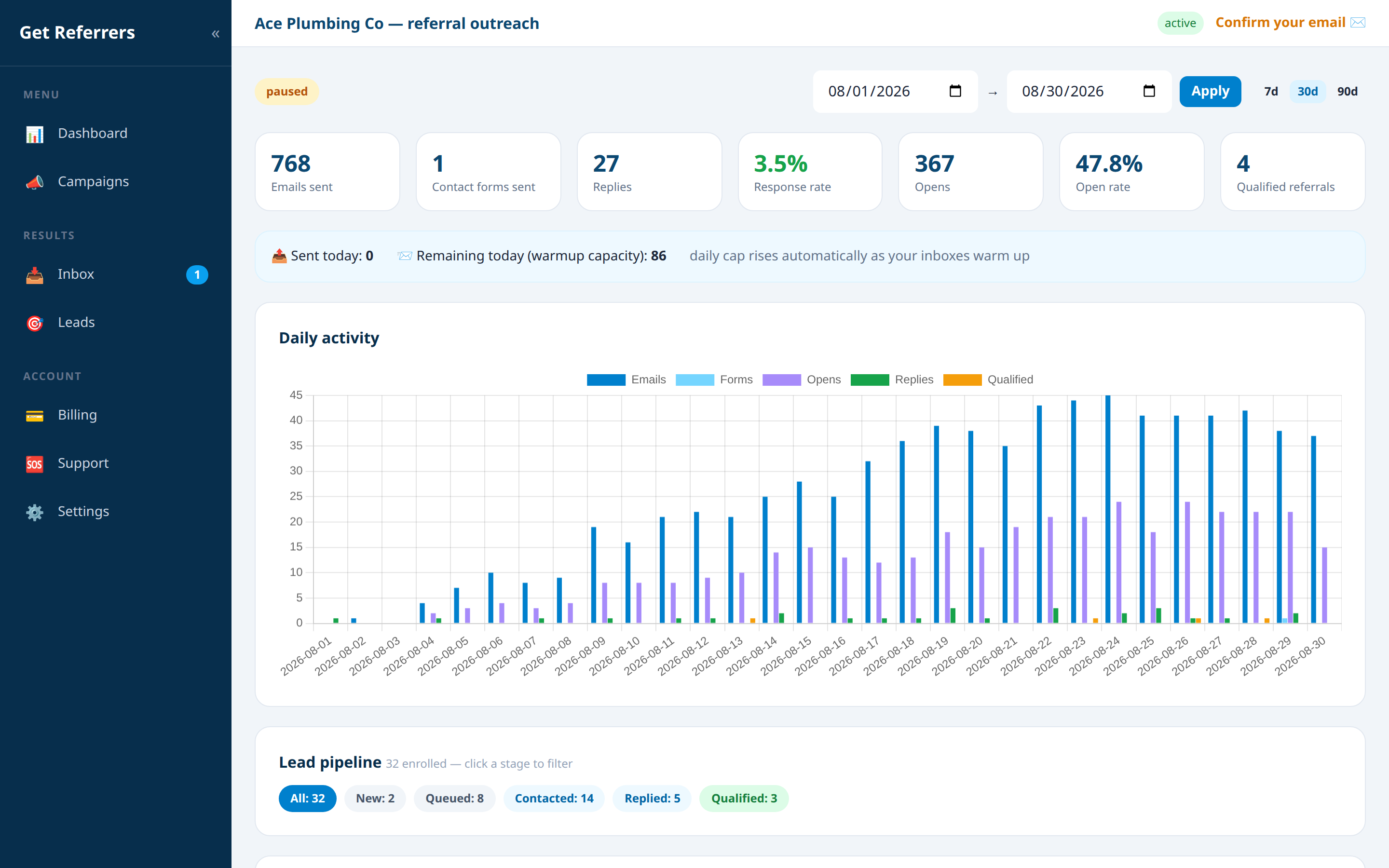Filter pipeline by Contacted: 14
The width and height of the screenshot is (1389, 868).
[x=554, y=798]
